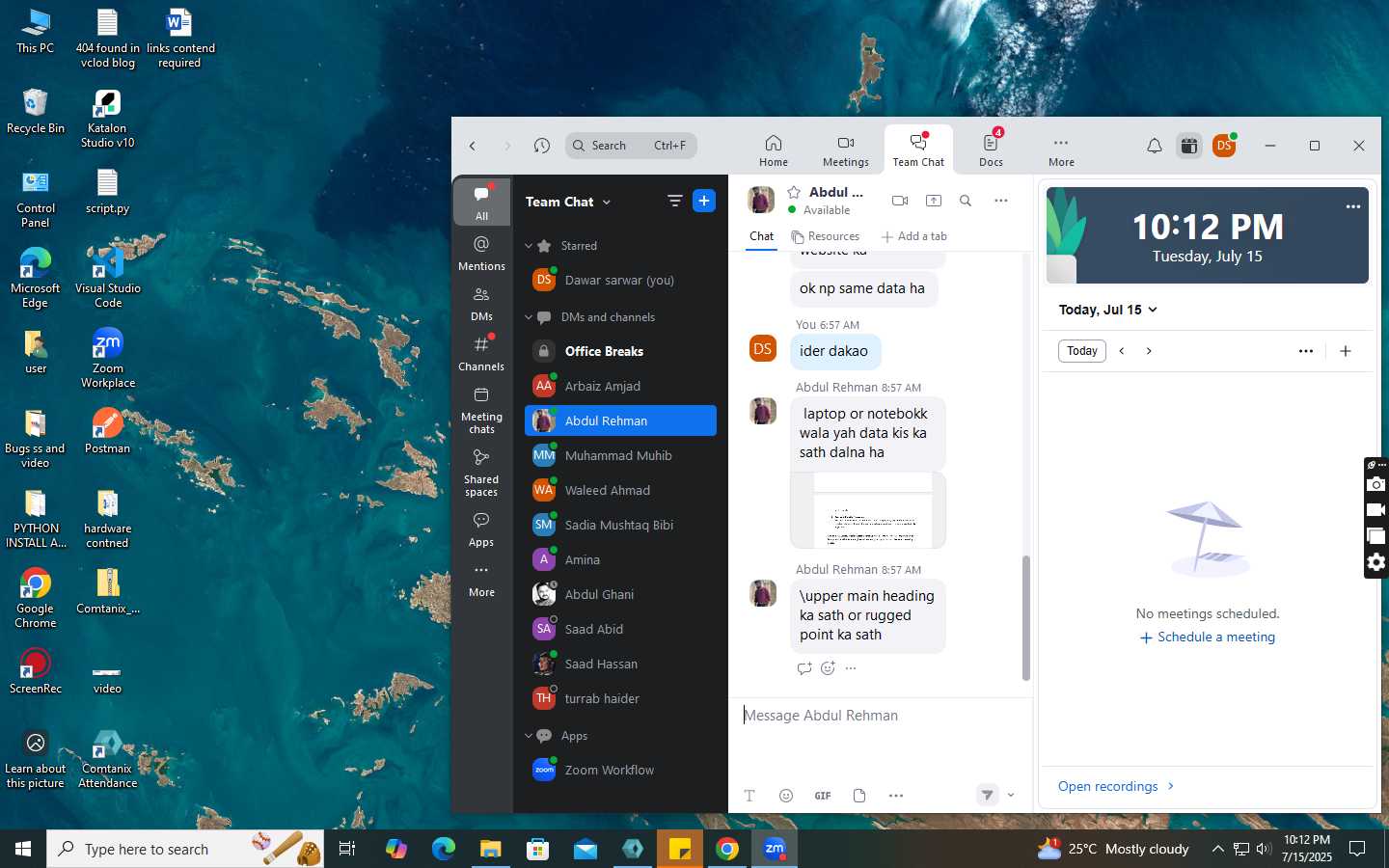
Task: Toggle text formatting in composer
Action: point(749,796)
